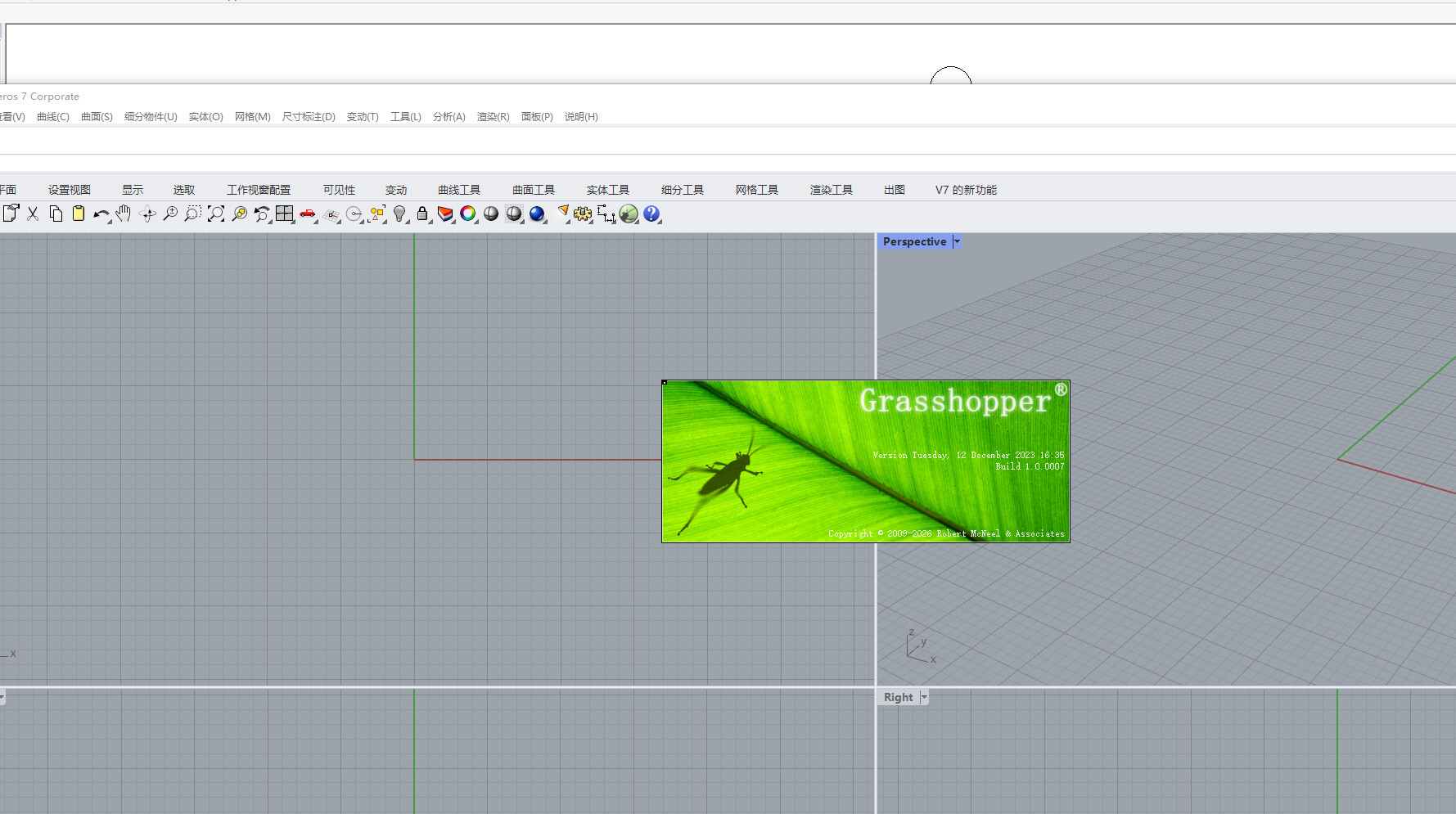Screen dimensions: 1456x814
Task: Click the Cut scissors icon
Action: [x=33, y=214]
